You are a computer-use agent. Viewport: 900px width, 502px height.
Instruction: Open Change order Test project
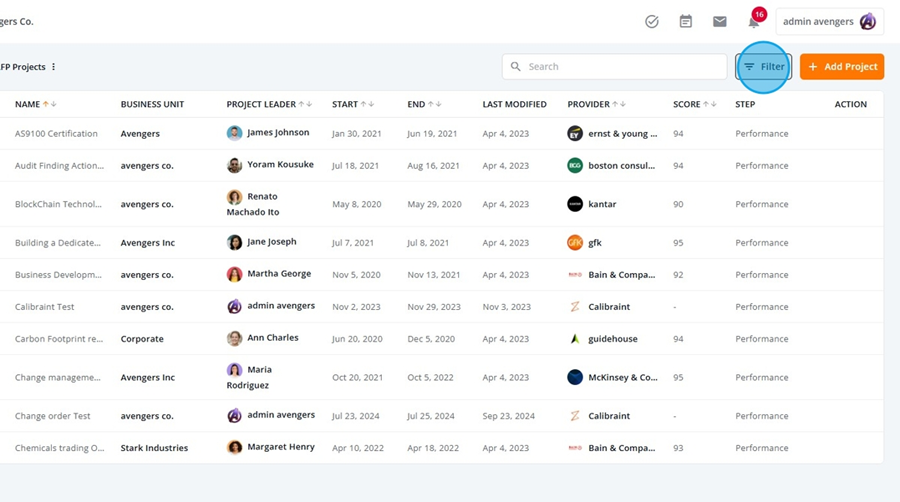(x=52, y=416)
